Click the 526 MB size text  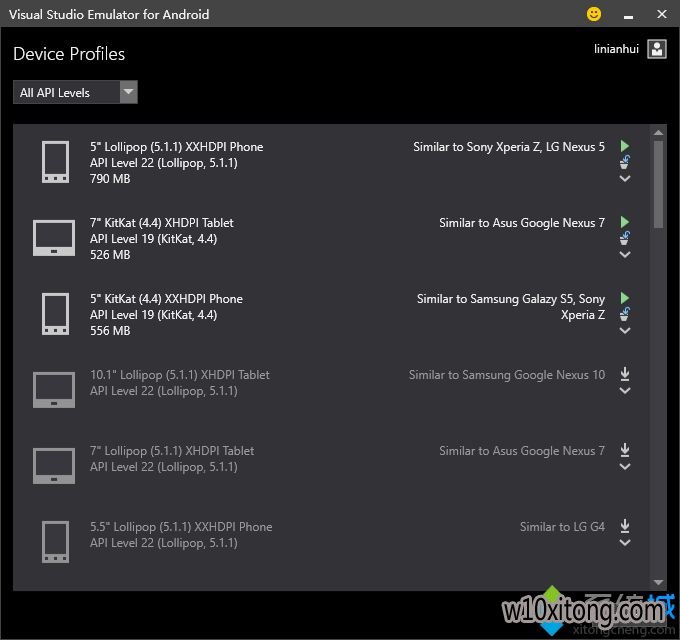(110, 255)
